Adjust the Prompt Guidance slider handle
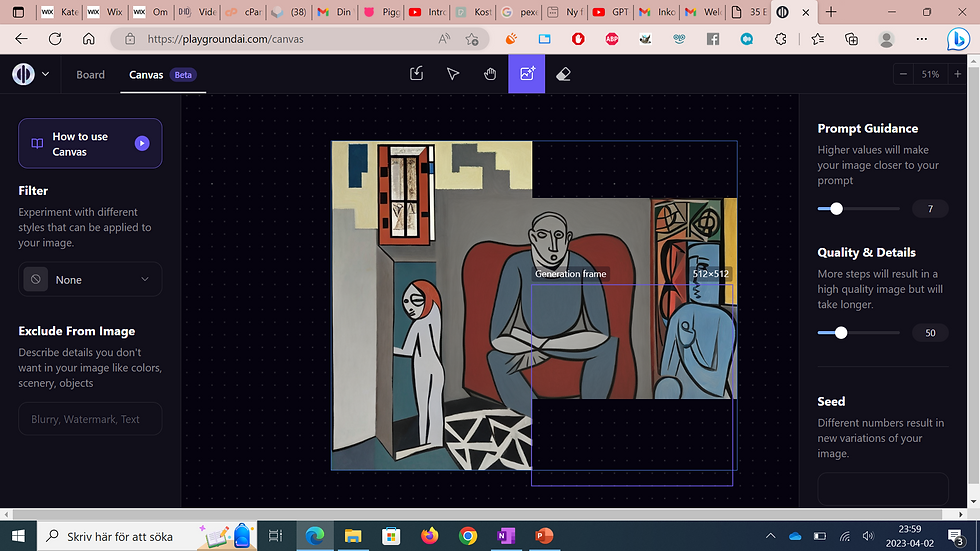This screenshot has width=980, height=551. point(836,209)
